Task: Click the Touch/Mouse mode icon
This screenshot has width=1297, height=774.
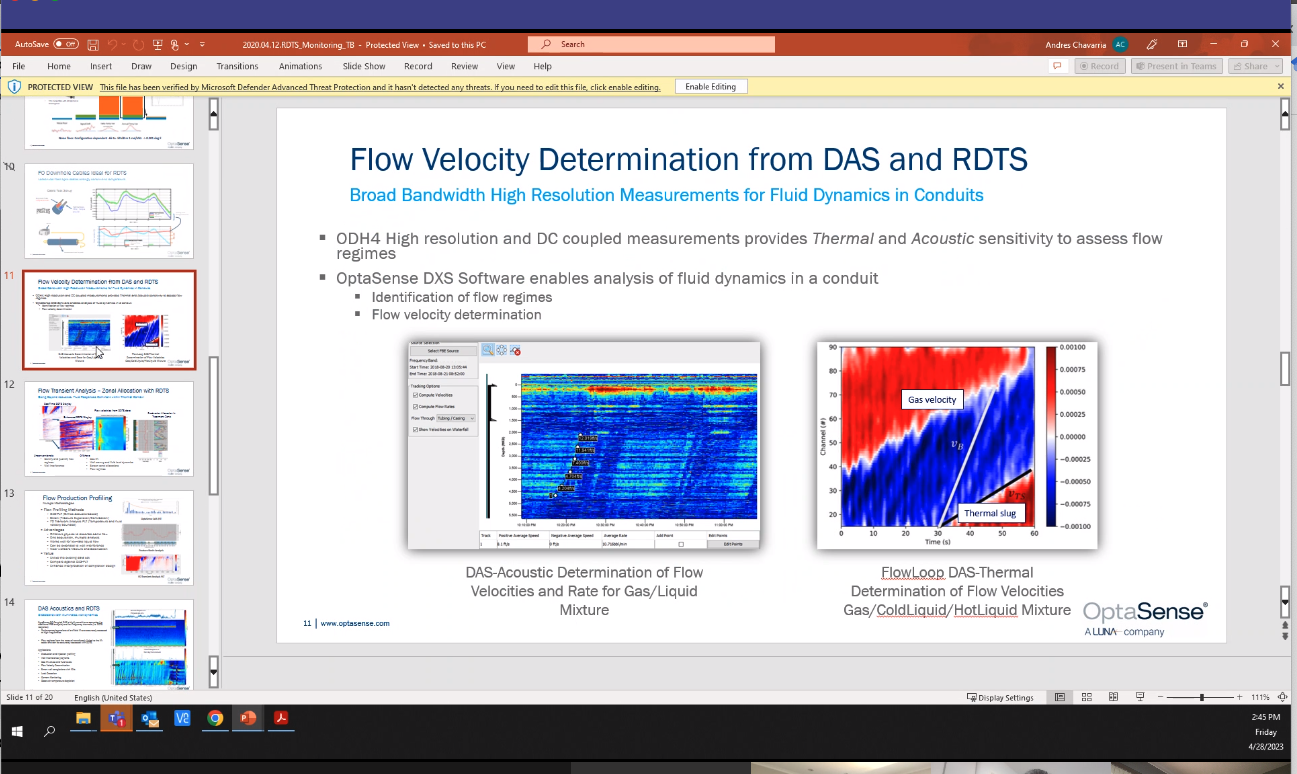Action: pyautogui.click(x=175, y=44)
